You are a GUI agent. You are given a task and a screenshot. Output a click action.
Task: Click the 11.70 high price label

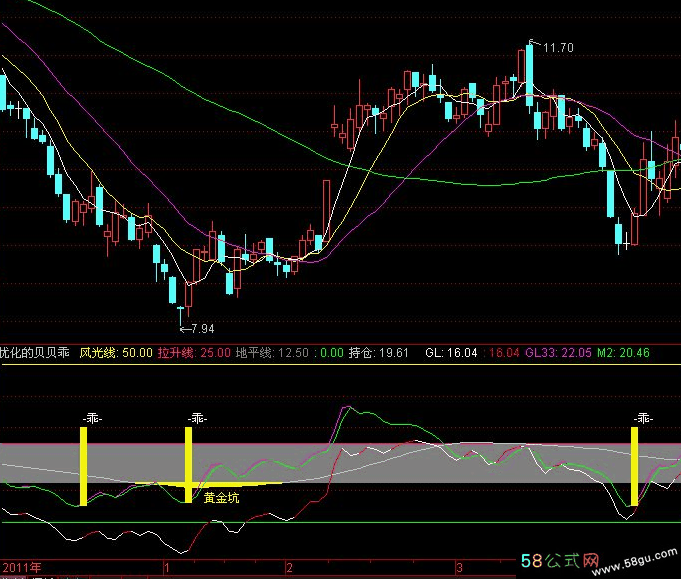[x=558, y=47]
